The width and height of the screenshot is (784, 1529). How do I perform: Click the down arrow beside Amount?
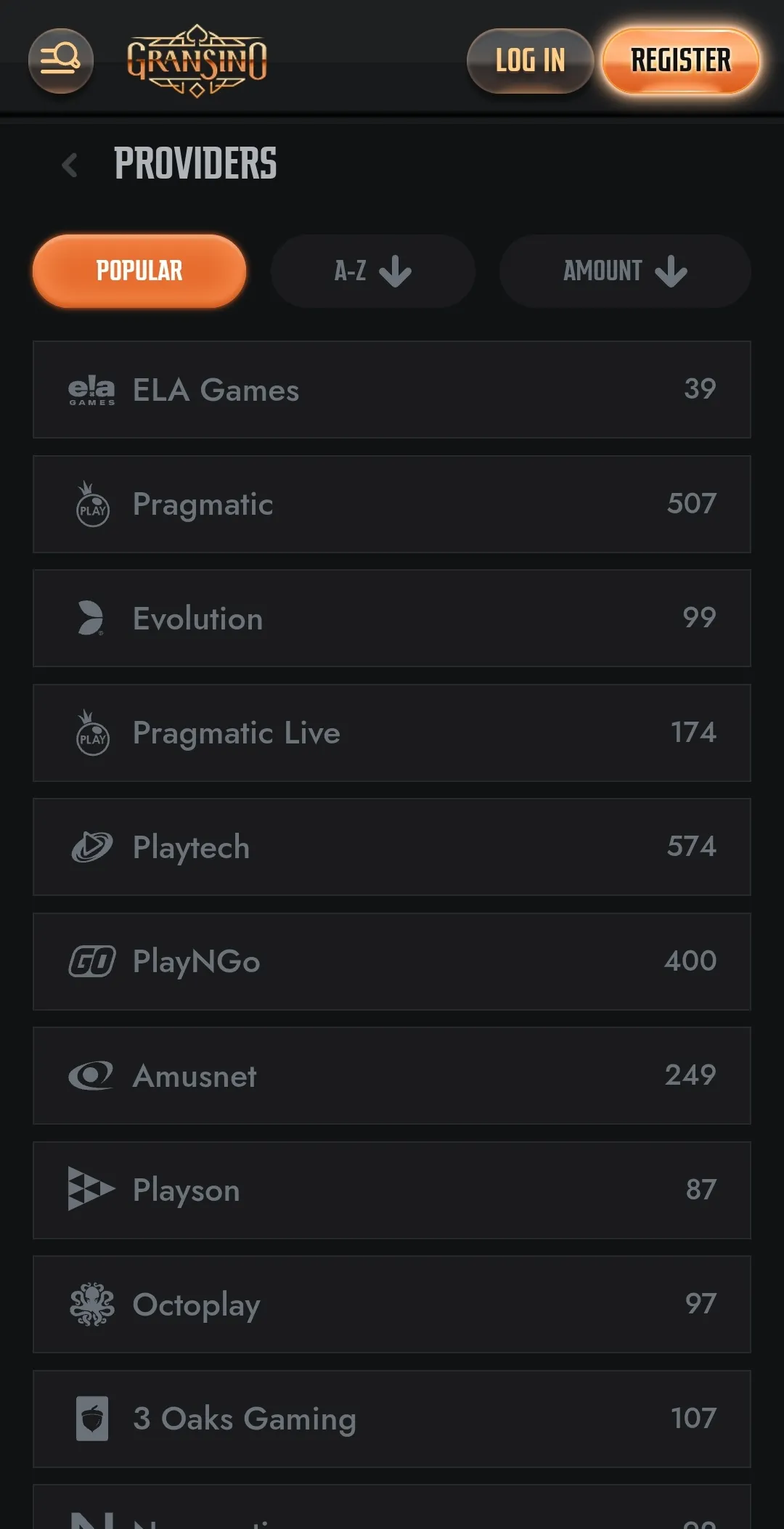(x=671, y=272)
